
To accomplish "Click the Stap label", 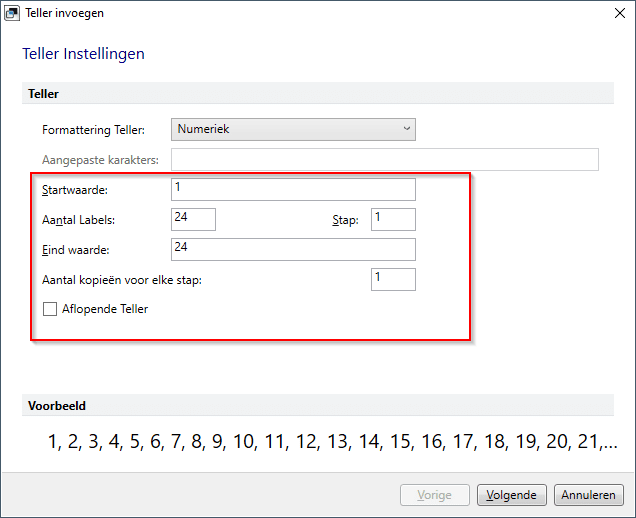I will coord(346,220).
